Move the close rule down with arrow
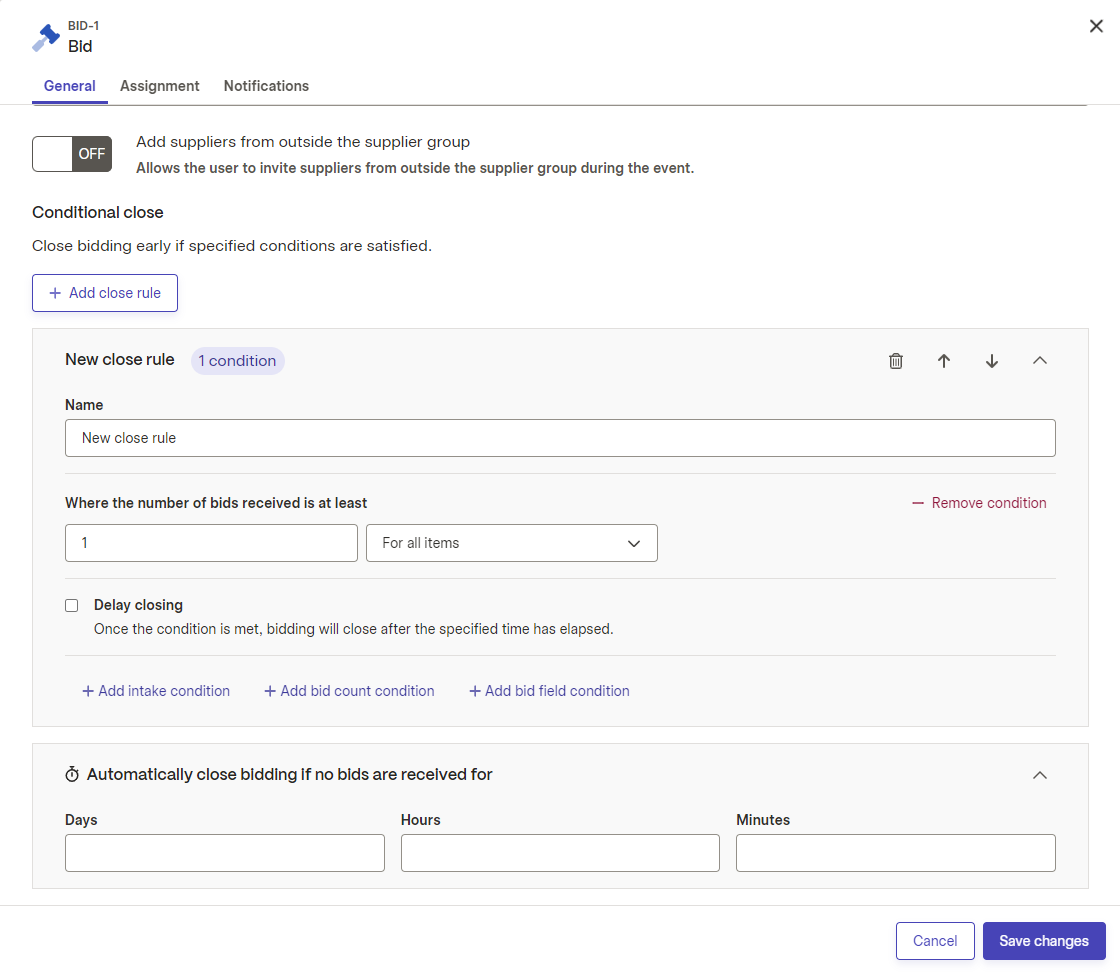The image size is (1120, 972). click(991, 361)
